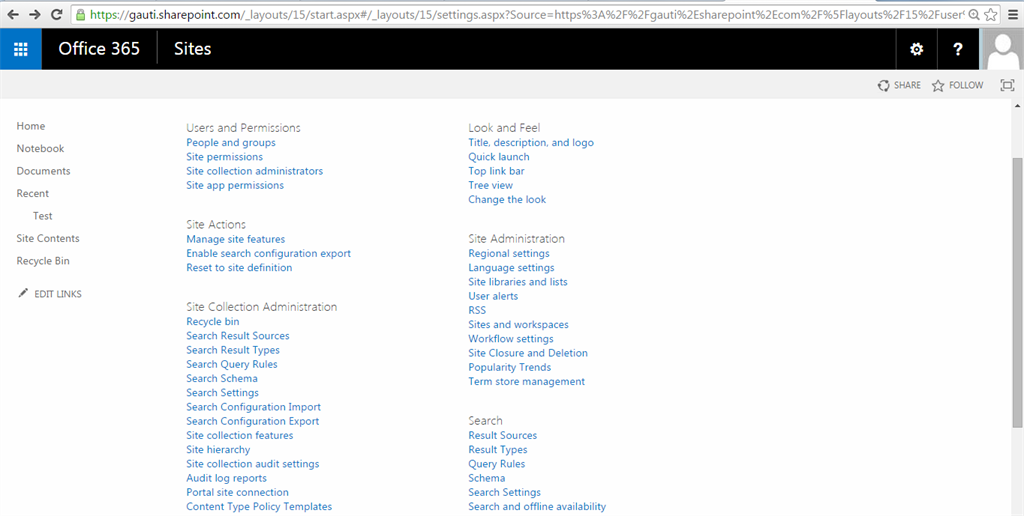This screenshot has height=516, width=1024.
Task: Click Recent in left navigation
Action: (x=33, y=193)
